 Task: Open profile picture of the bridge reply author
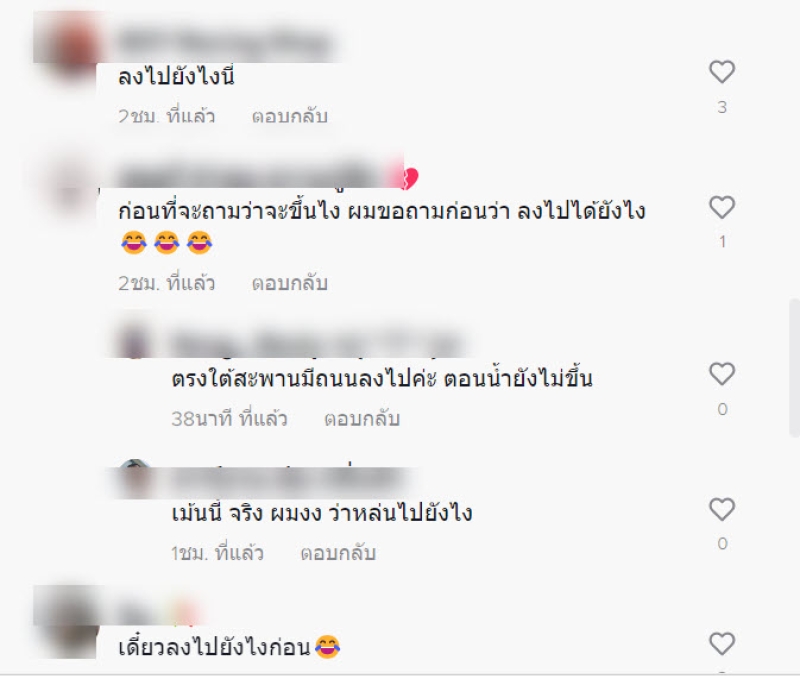tap(135, 341)
